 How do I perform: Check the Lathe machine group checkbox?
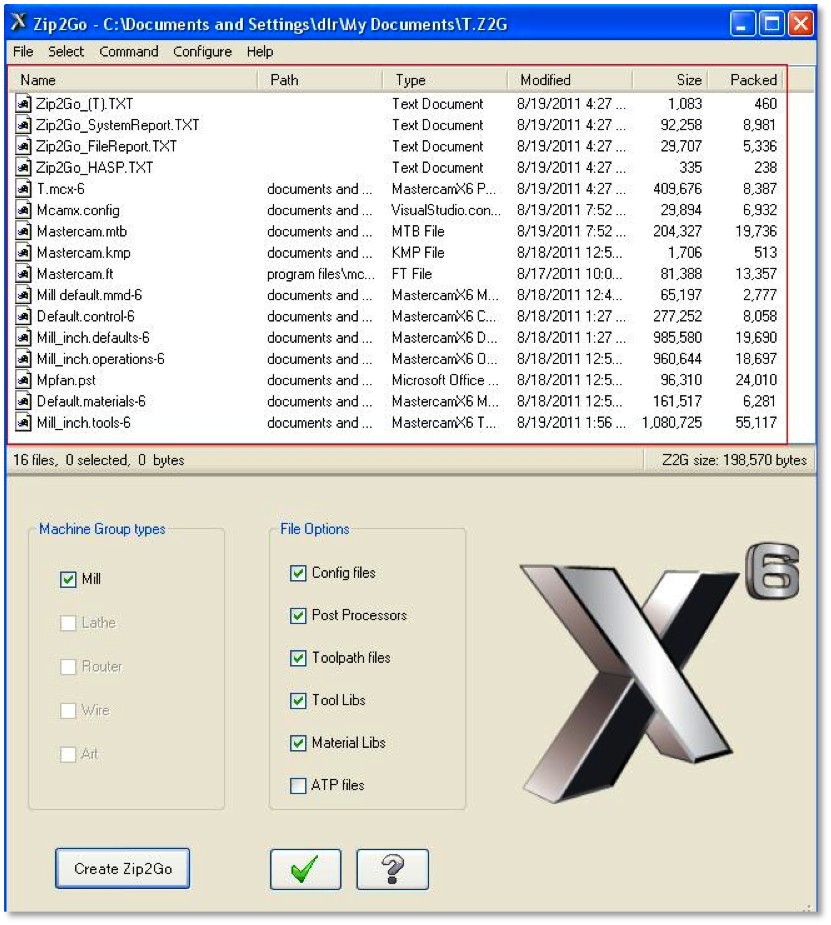pyautogui.click(x=68, y=623)
